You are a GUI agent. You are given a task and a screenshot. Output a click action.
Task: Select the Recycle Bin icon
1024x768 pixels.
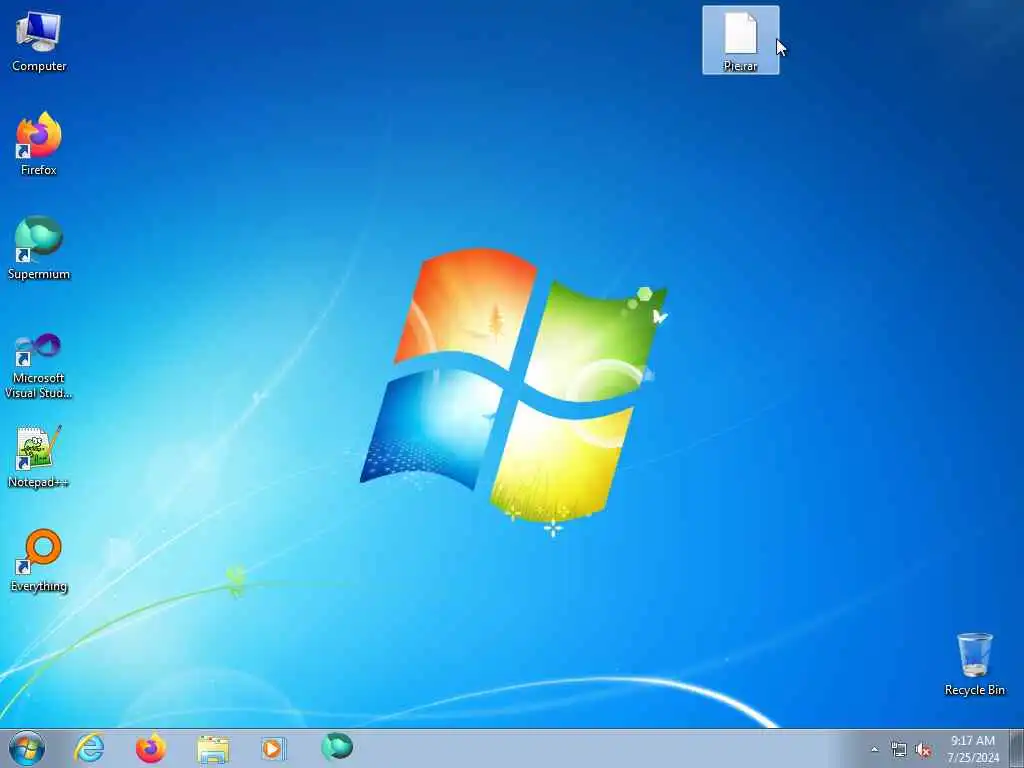(974, 664)
